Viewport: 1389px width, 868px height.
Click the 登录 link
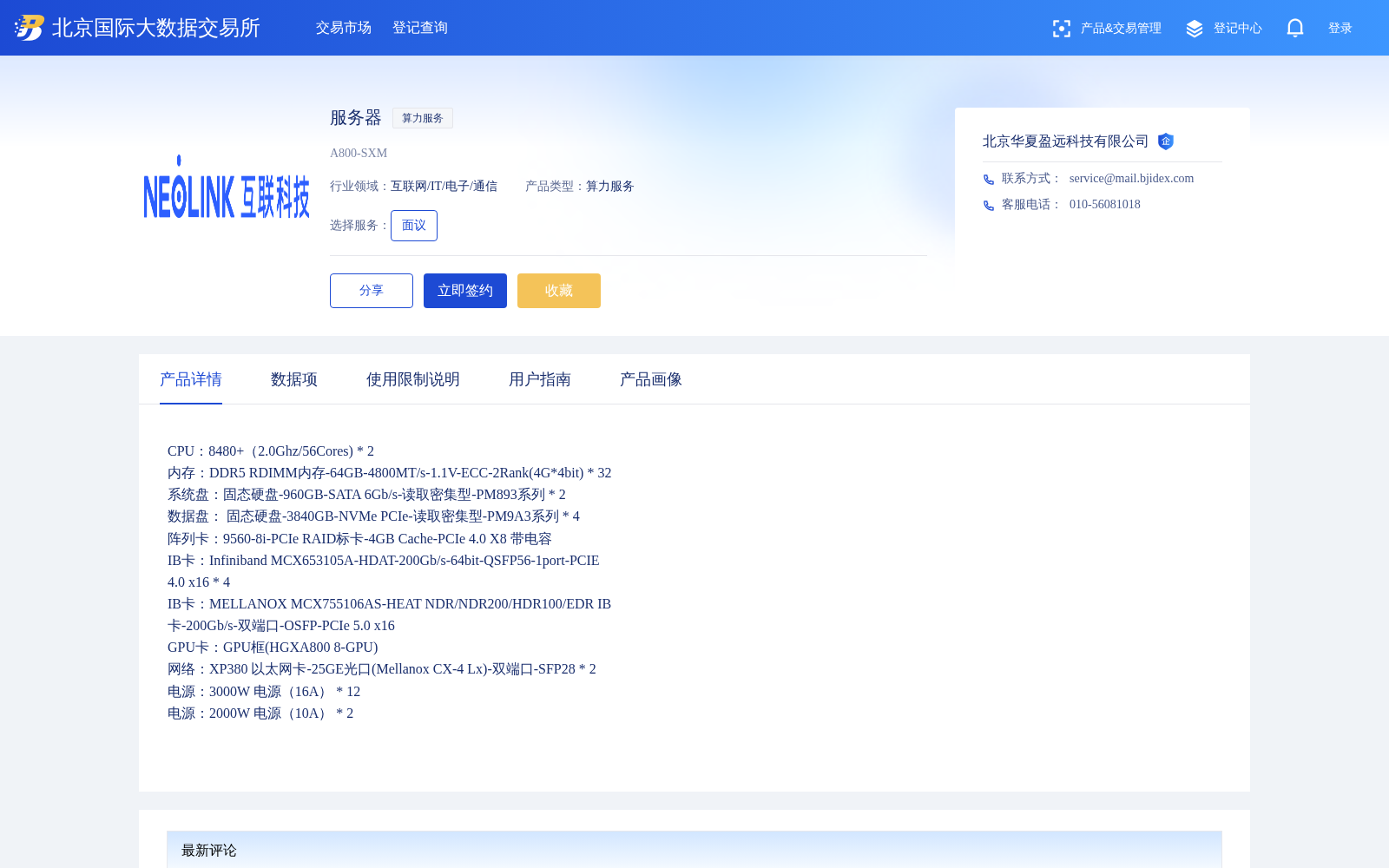click(x=1340, y=29)
